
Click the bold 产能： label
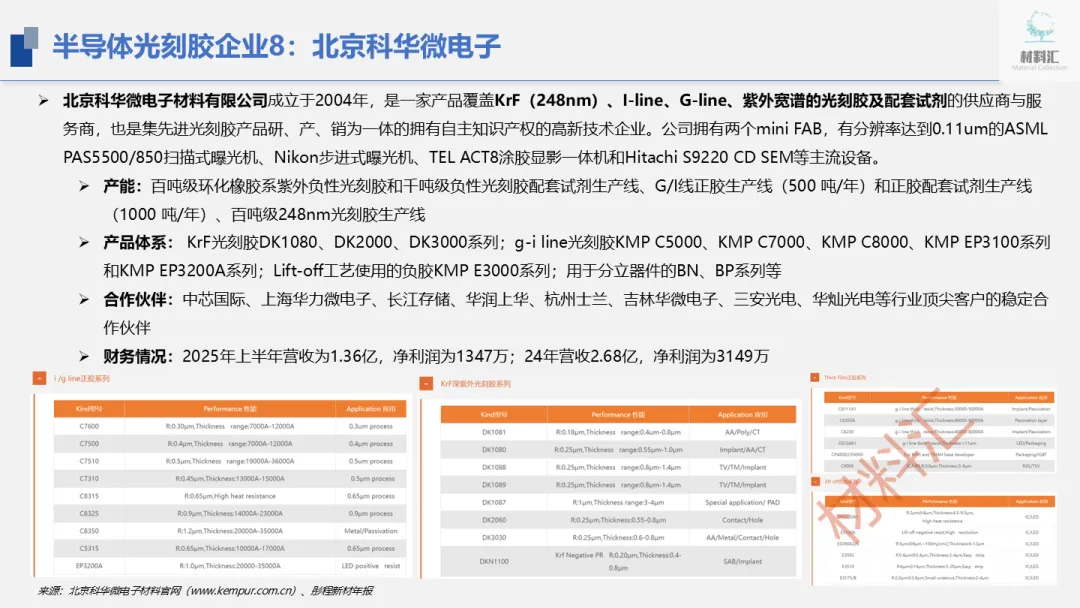(123, 187)
